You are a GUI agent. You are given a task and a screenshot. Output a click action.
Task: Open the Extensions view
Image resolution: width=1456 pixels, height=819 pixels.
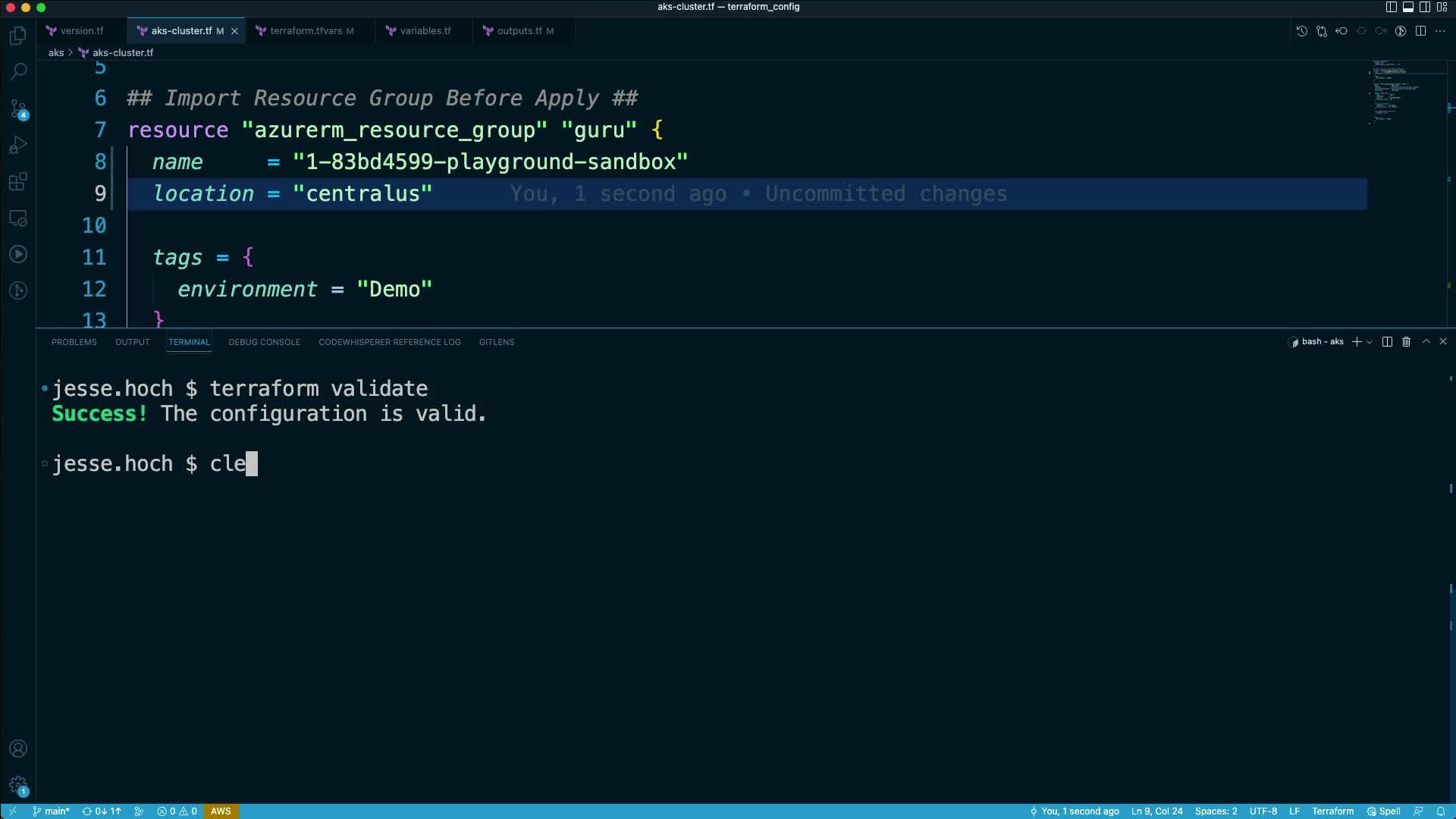pyautogui.click(x=18, y=182)
